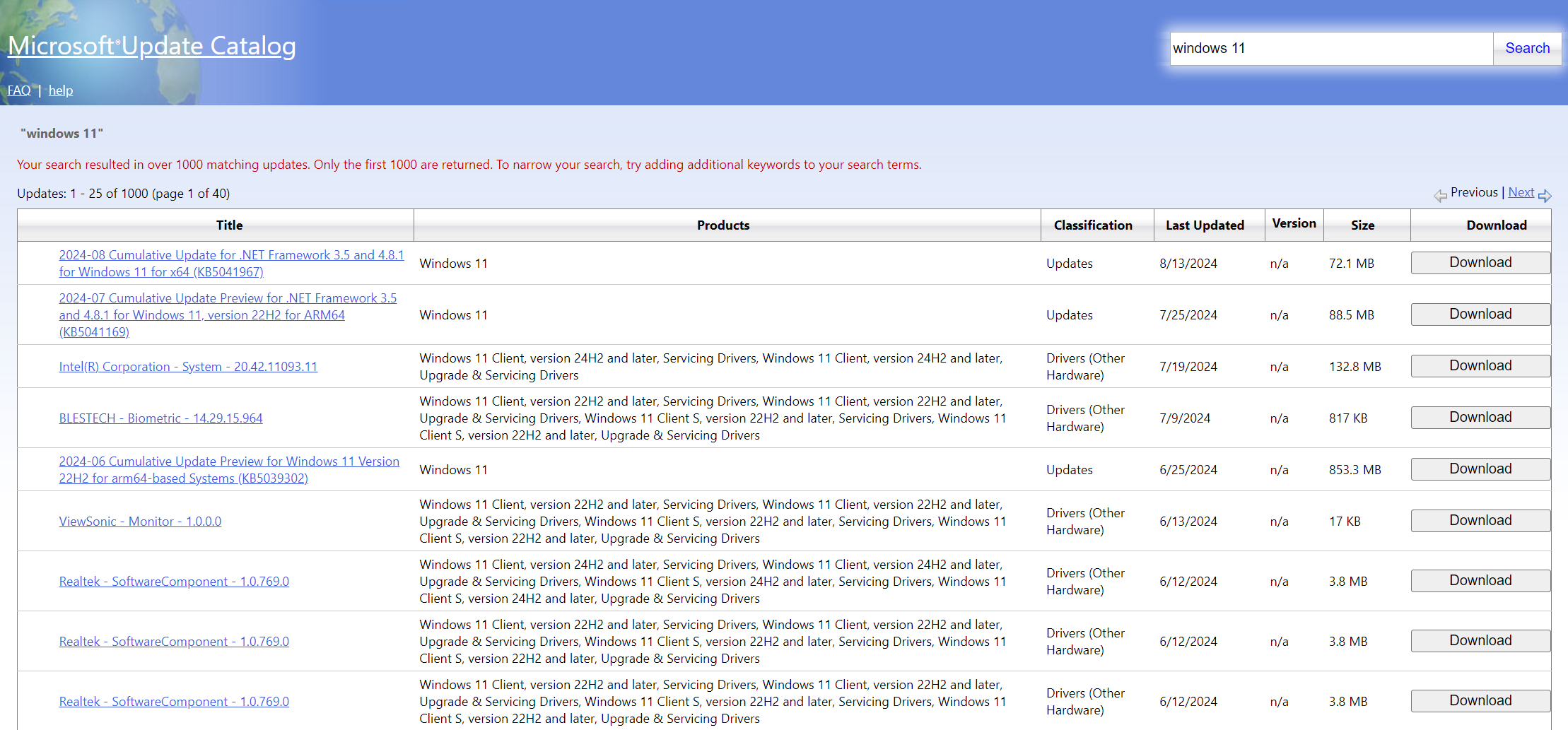This screenshot has width=1568, height=730.
Task: Download the ViewSonic Monitor driver of 17 KB
Action: (x=1480, y=521)
